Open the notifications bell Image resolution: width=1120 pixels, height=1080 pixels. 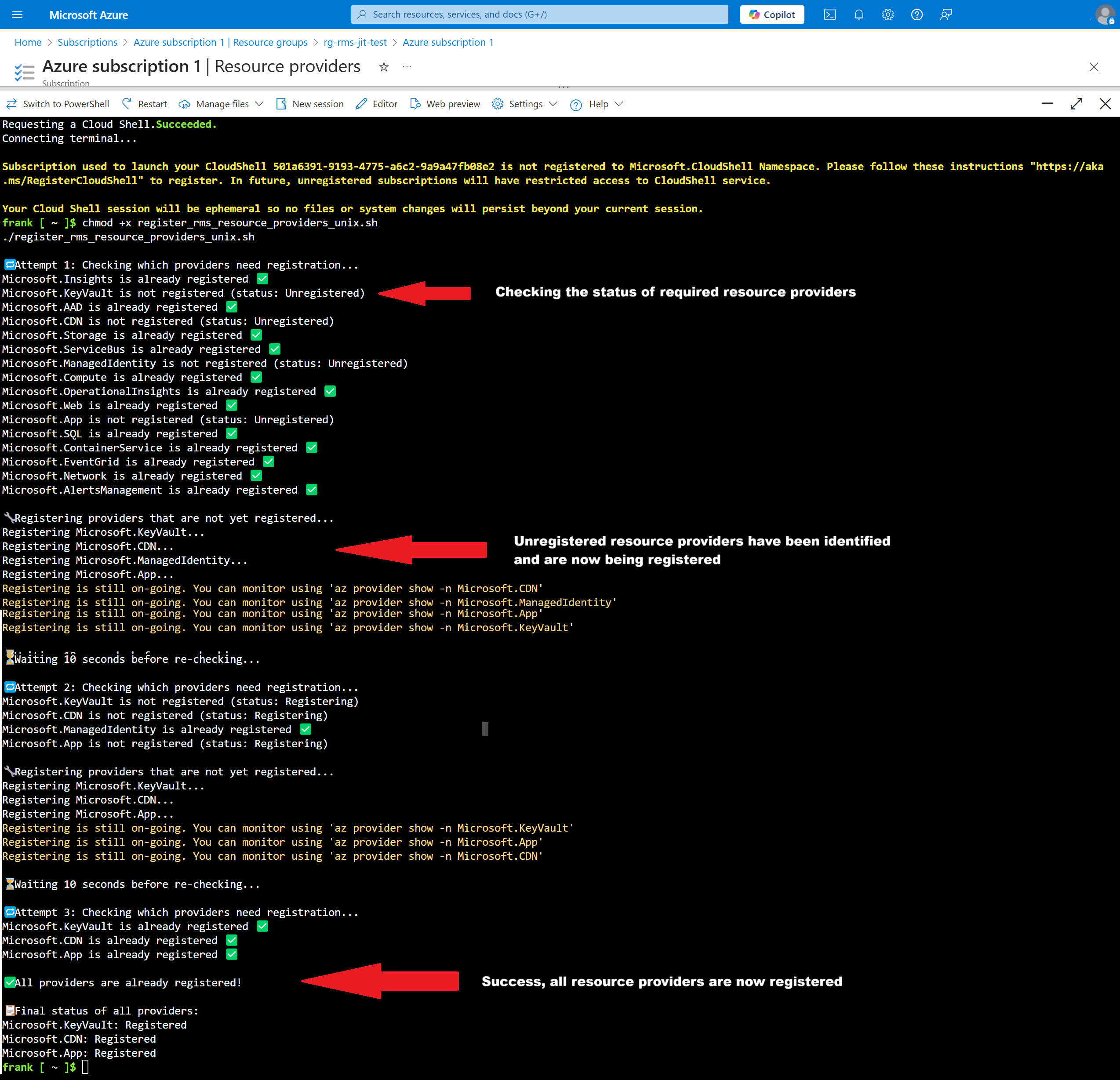pyautogui.click(x=859, y=15)
